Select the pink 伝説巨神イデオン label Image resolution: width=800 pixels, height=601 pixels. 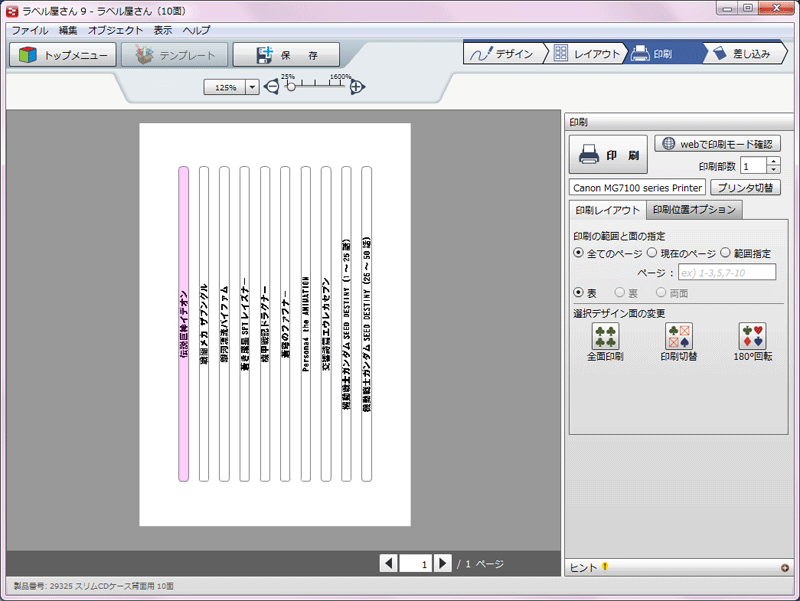[184, 324]
